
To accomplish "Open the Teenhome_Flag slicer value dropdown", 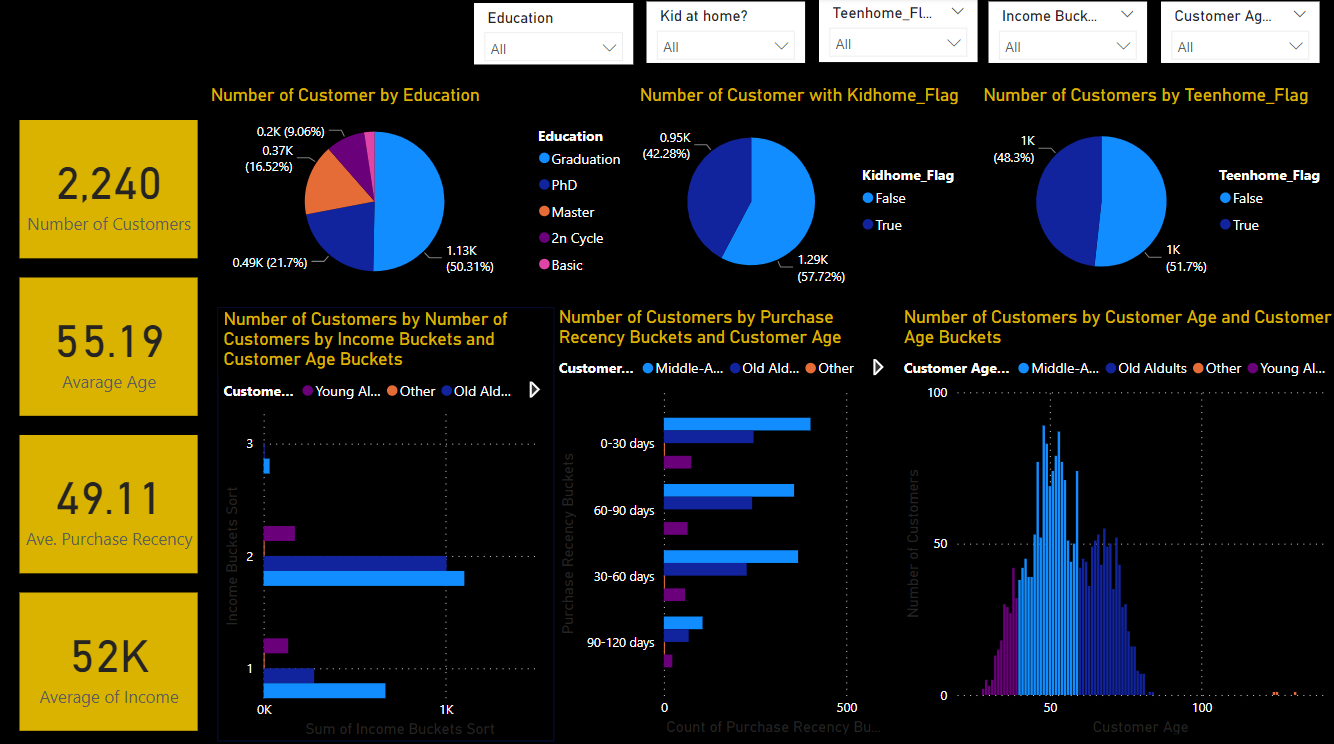I will (x=898, y=44).
